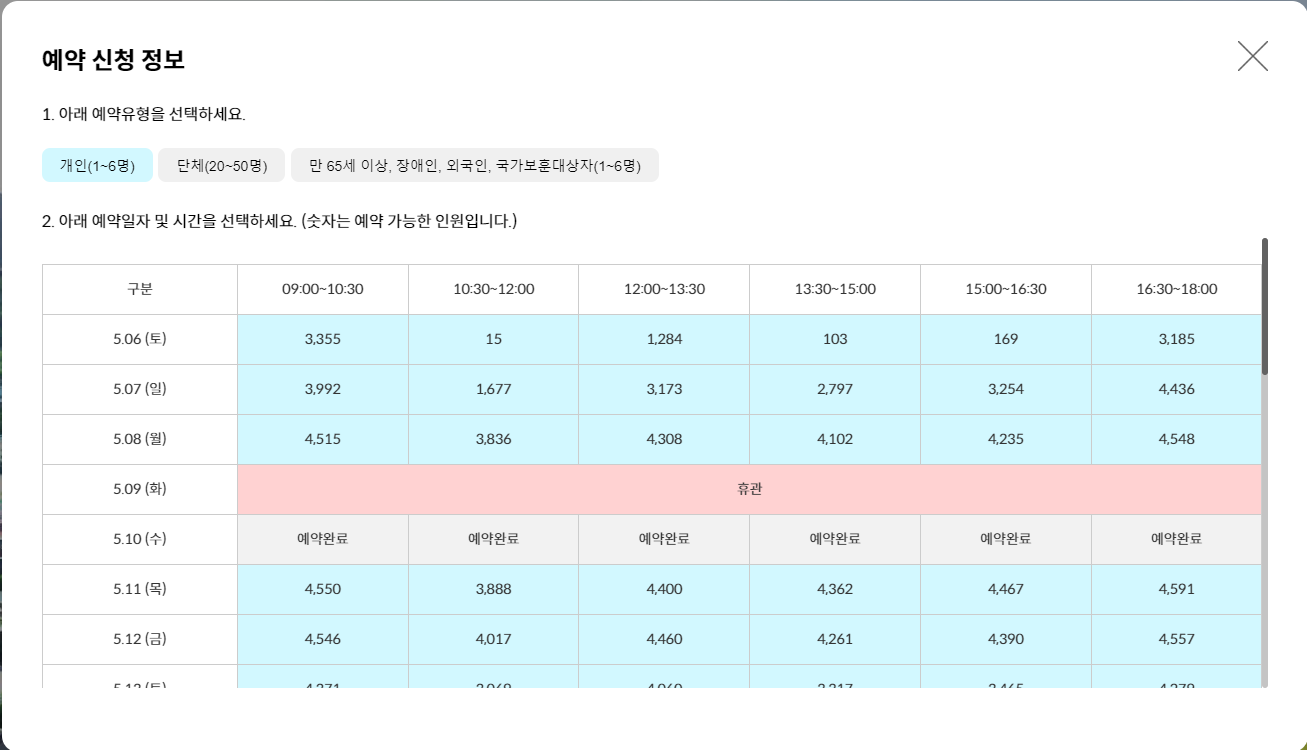Select the 4,546 slot under 09:00~10:30
The image size is (1307, 750).
pyautogui.click(x=322, y=638)
